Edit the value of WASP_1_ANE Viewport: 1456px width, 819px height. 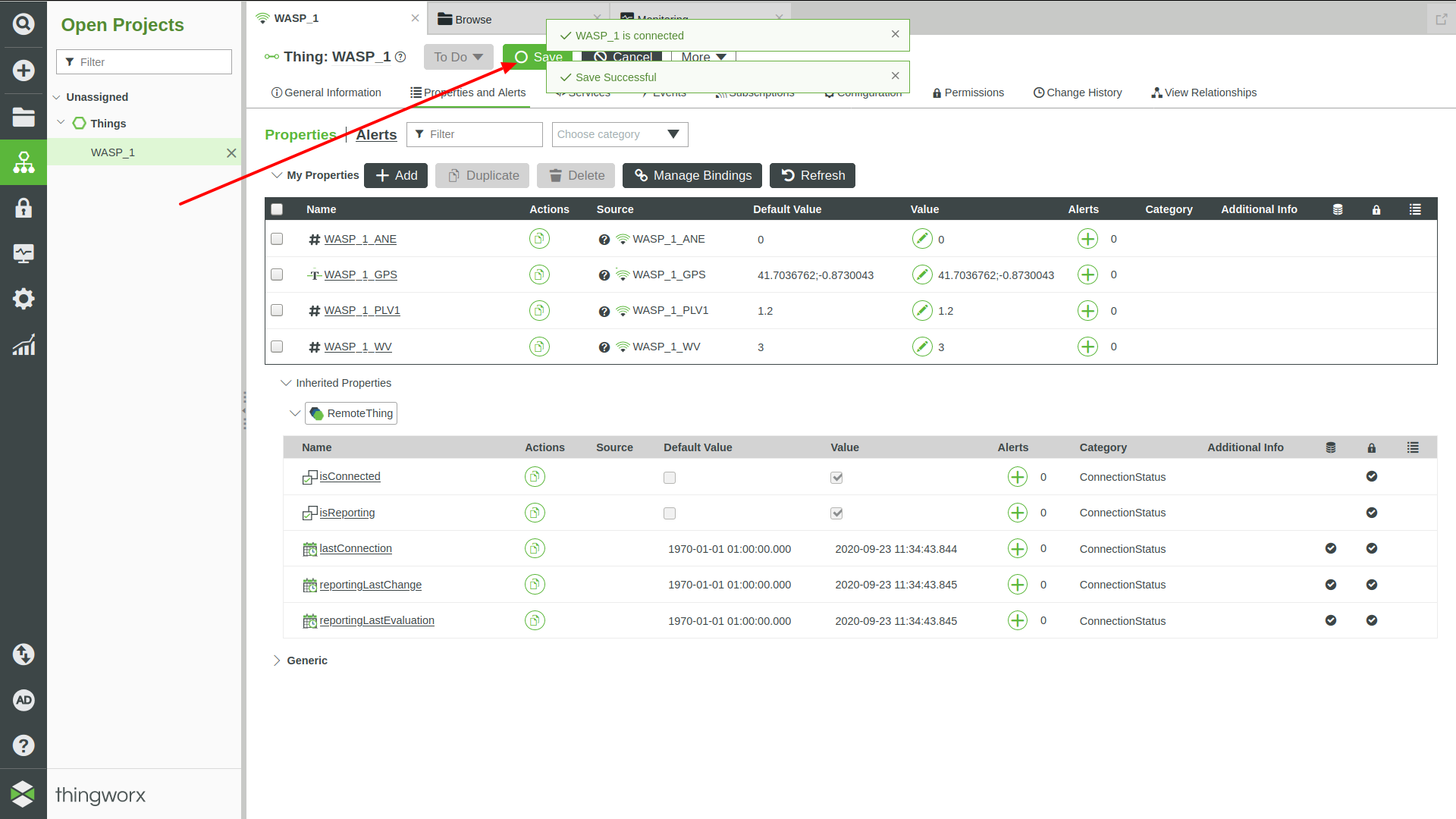(922, 239)
